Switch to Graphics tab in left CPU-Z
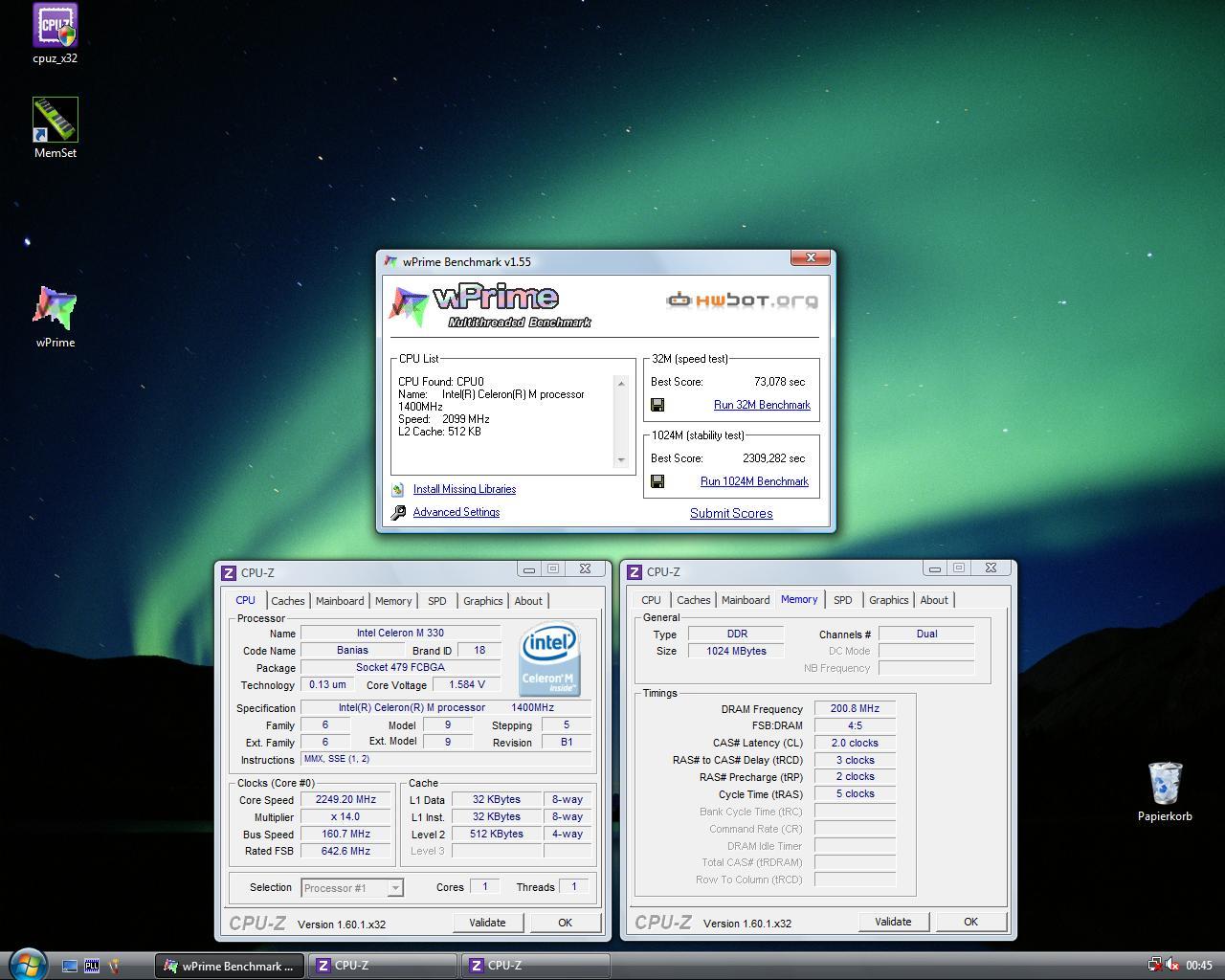The image size is (1225, 980). pos(482,601)
